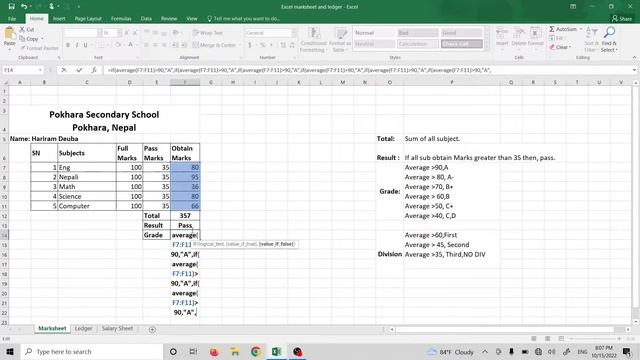640x360 pixels.
Task: Collapse the ribbon with the chevron
Action: tap(634, 58)
